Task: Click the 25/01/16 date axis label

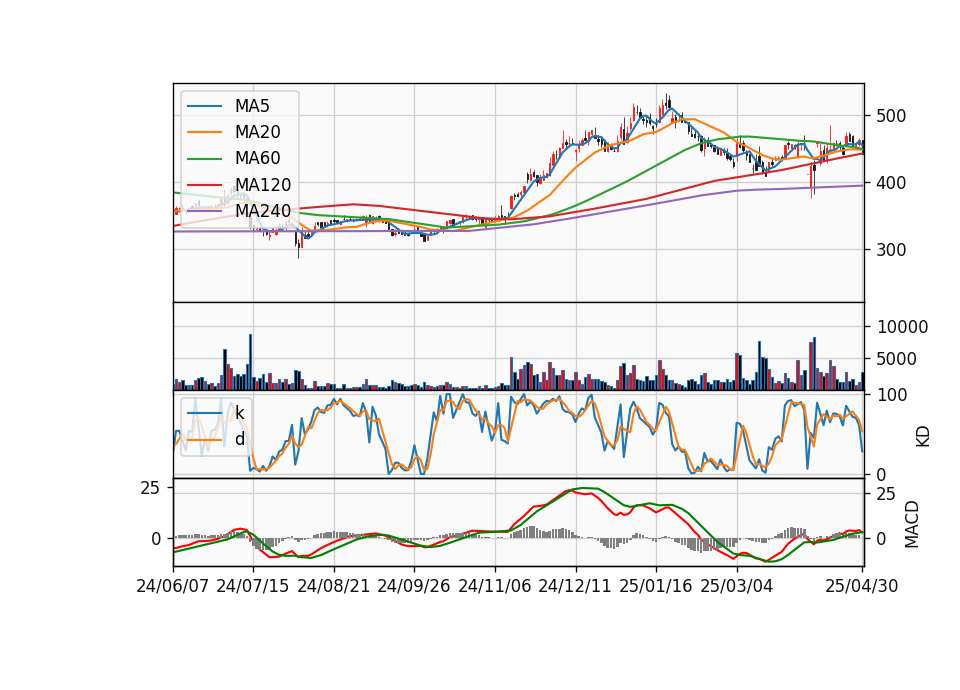Action: [656, 586]
